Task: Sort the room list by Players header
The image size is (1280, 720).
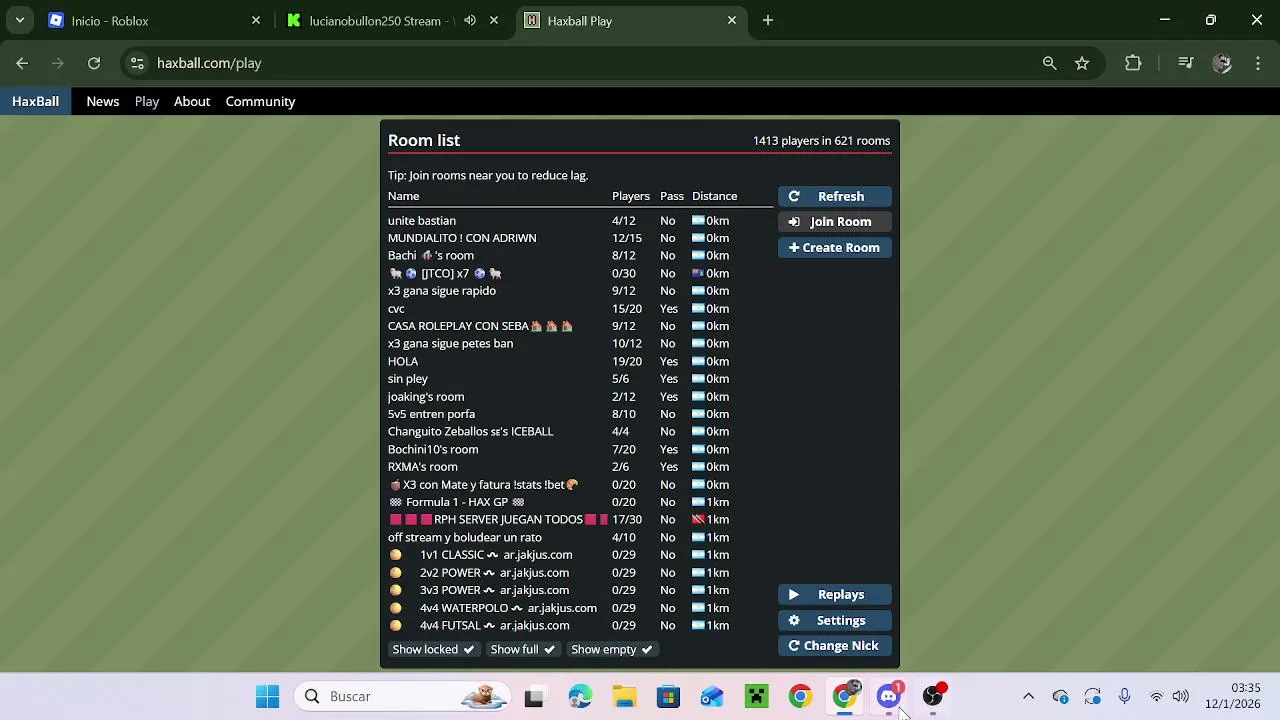Action: 631,196
